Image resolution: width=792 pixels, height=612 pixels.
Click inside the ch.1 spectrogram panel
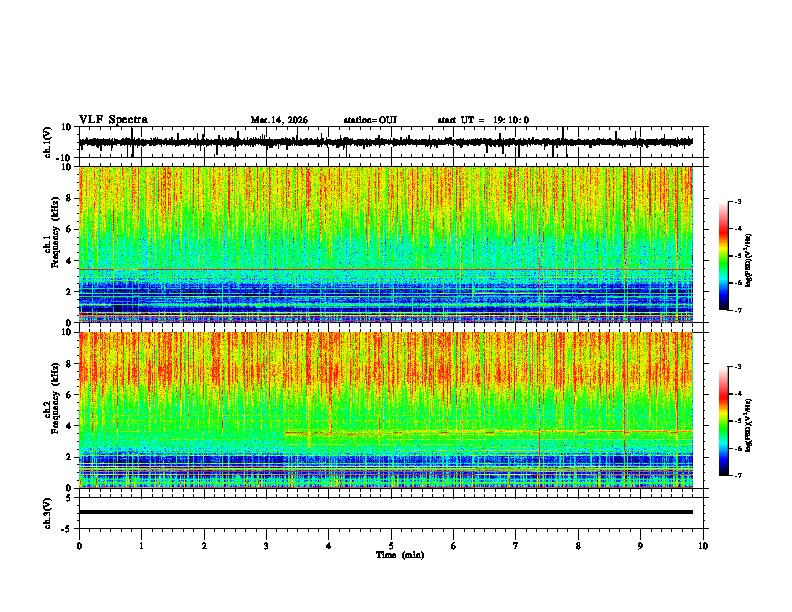(x=385, y=244)
